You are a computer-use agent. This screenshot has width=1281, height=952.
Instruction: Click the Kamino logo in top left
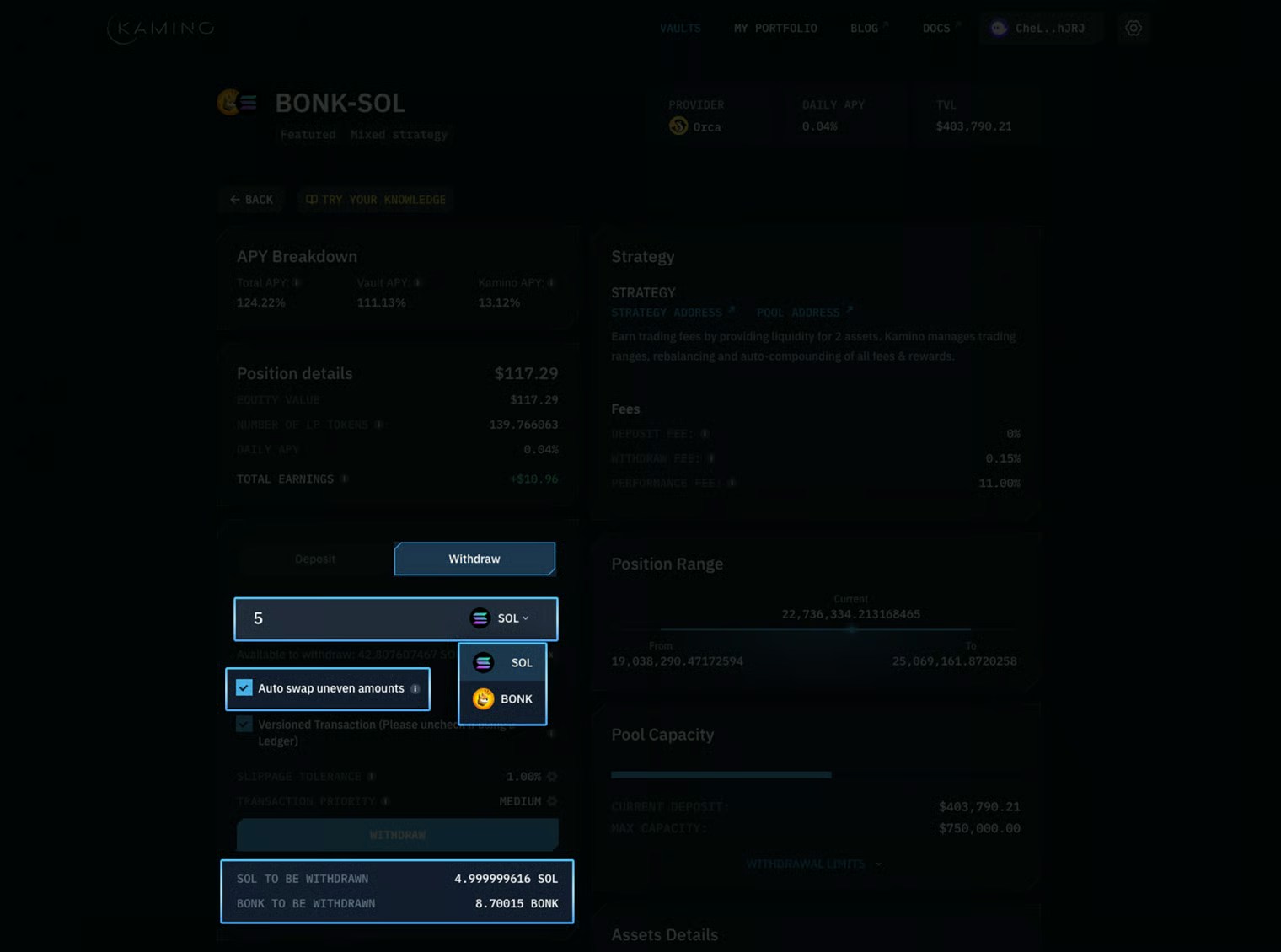click(159, 28)
